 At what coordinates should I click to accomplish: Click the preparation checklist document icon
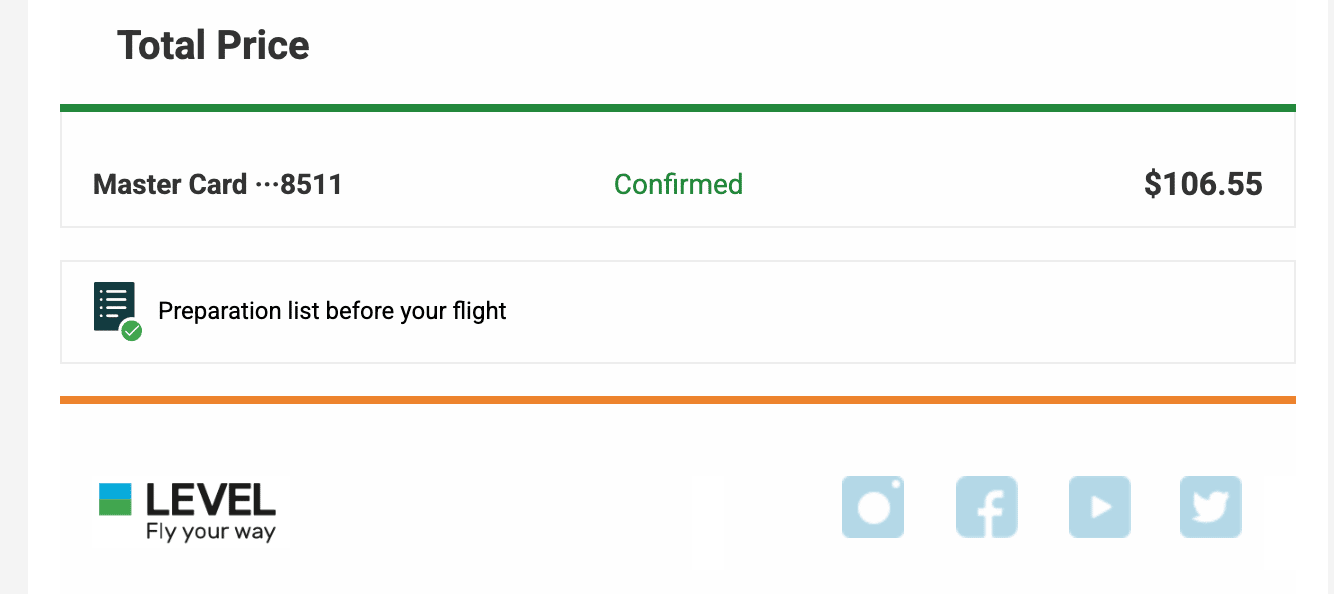click(114, 306)
